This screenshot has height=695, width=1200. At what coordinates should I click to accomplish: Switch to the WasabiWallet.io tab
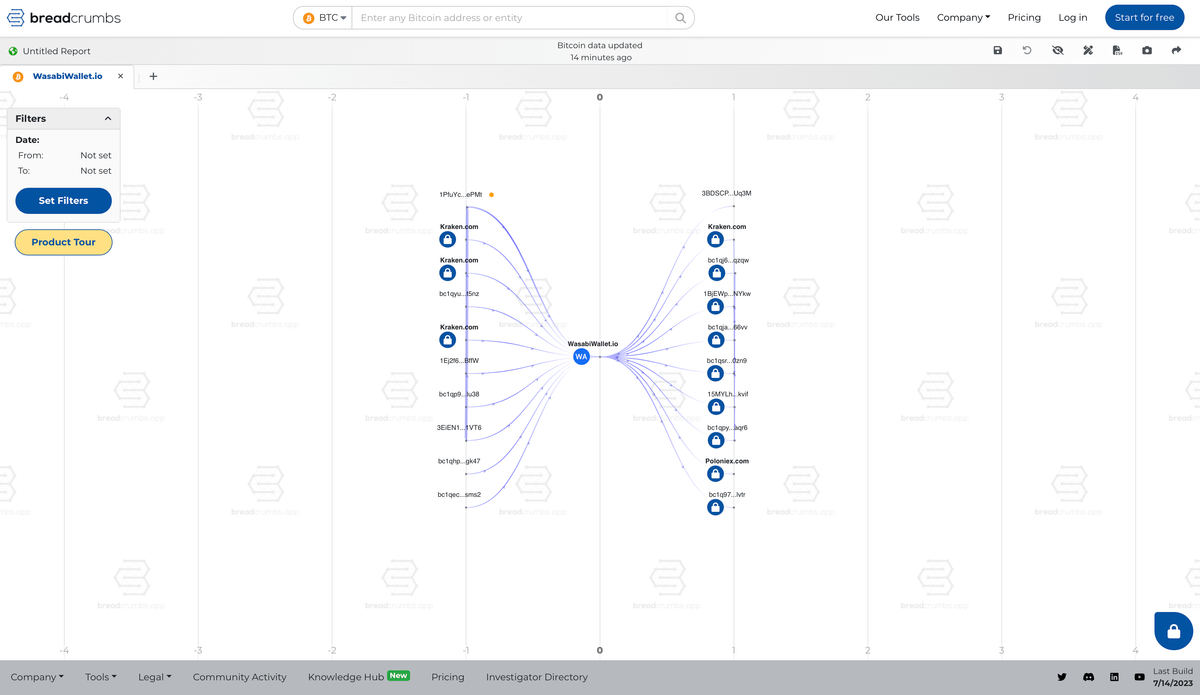pos(67,76)
